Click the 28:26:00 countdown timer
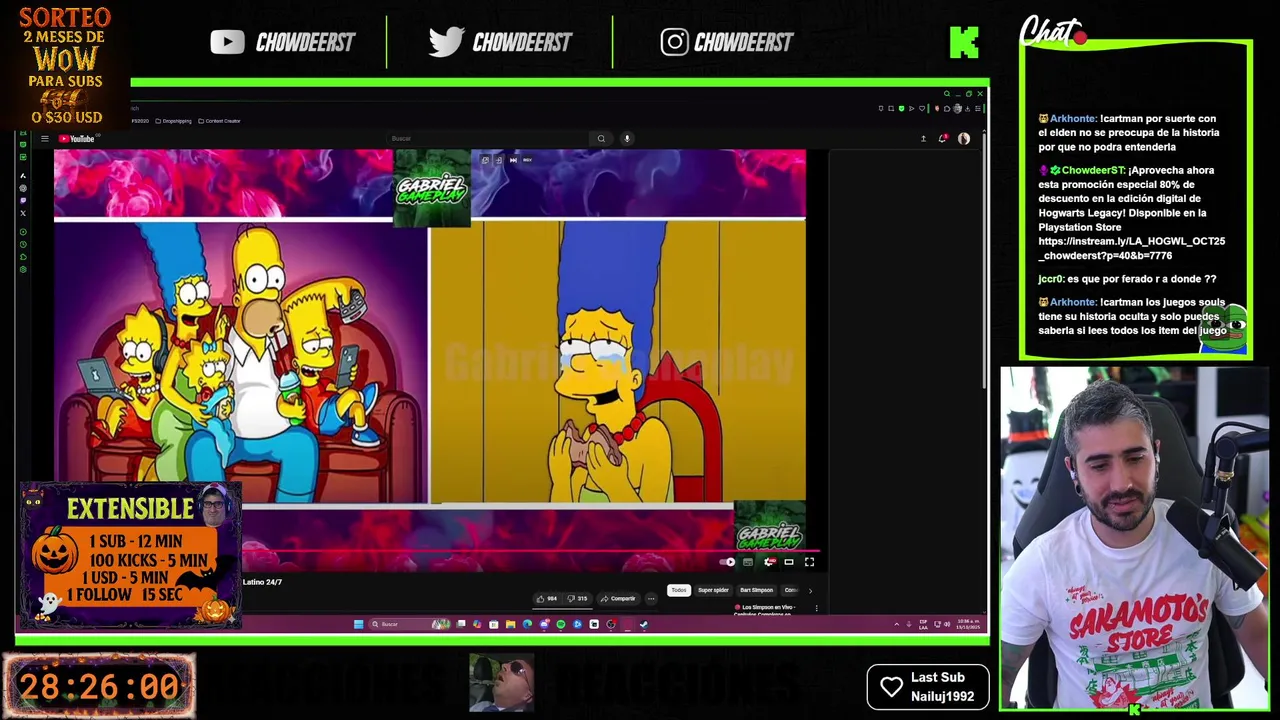Screen dimensions: 1280x720 99,687
